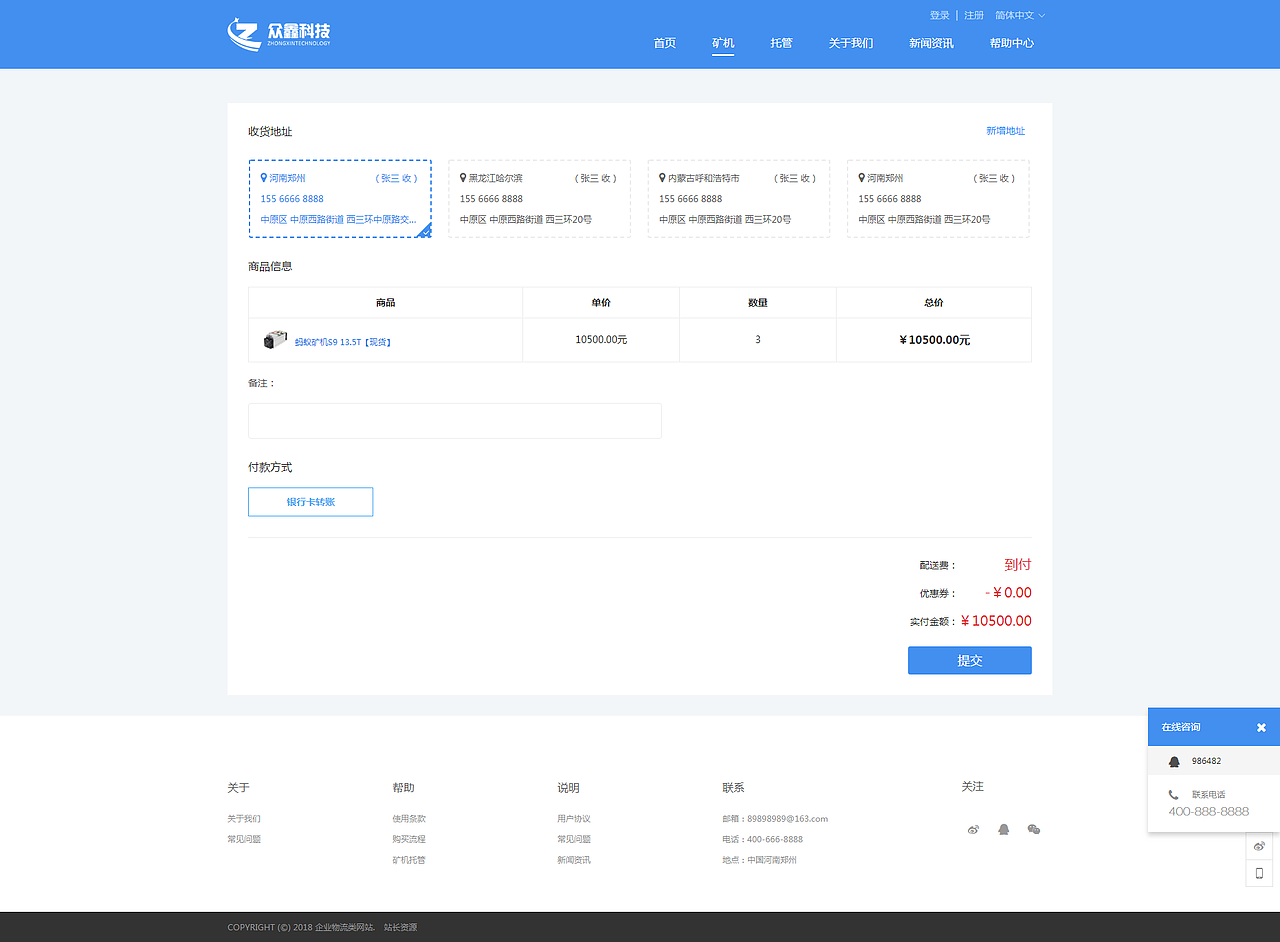
Task: Open the Weibo icon in footer 关注
Action: (x=973, y=829)
